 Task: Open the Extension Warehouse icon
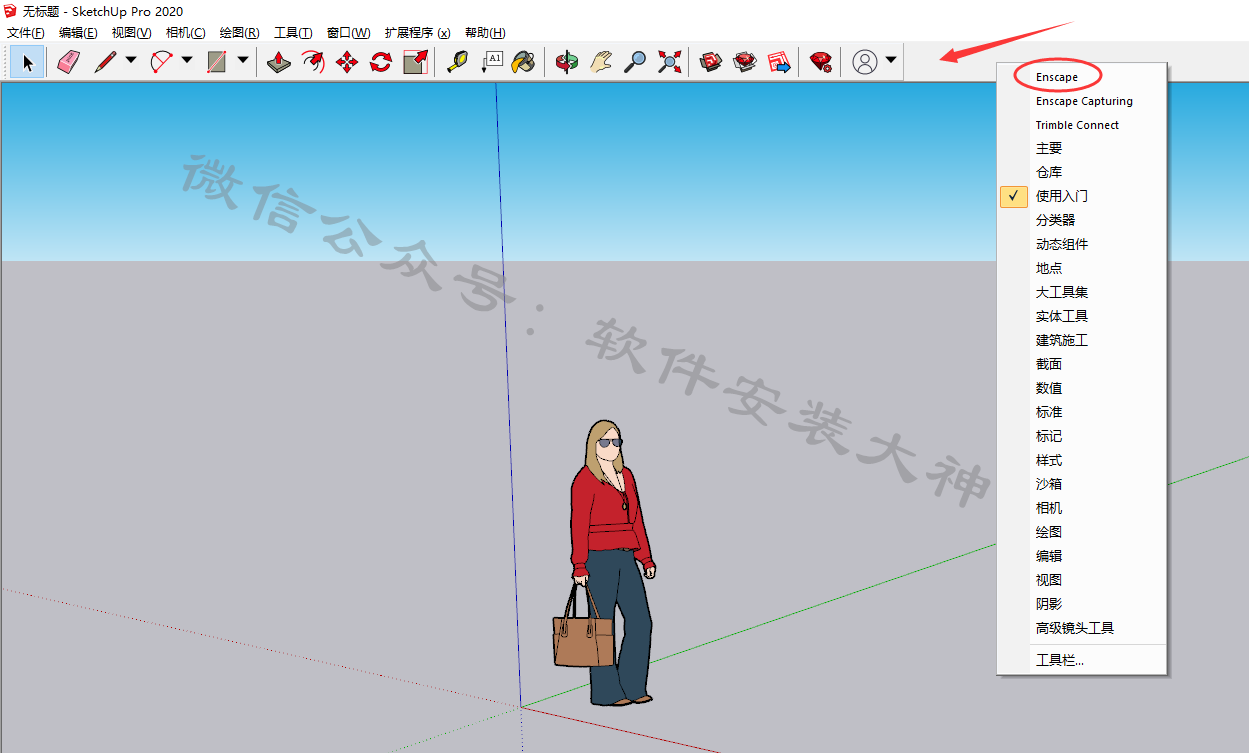745,62
